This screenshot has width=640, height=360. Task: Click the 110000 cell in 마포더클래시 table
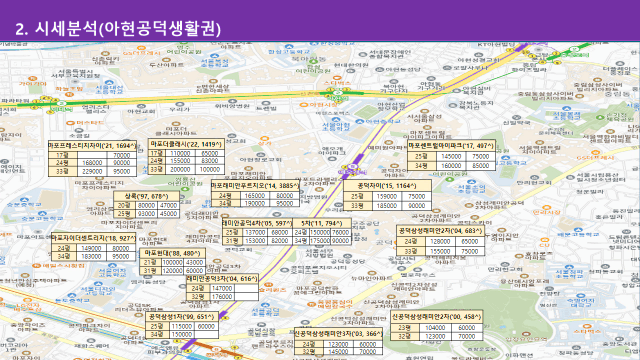tap(180, 153)
